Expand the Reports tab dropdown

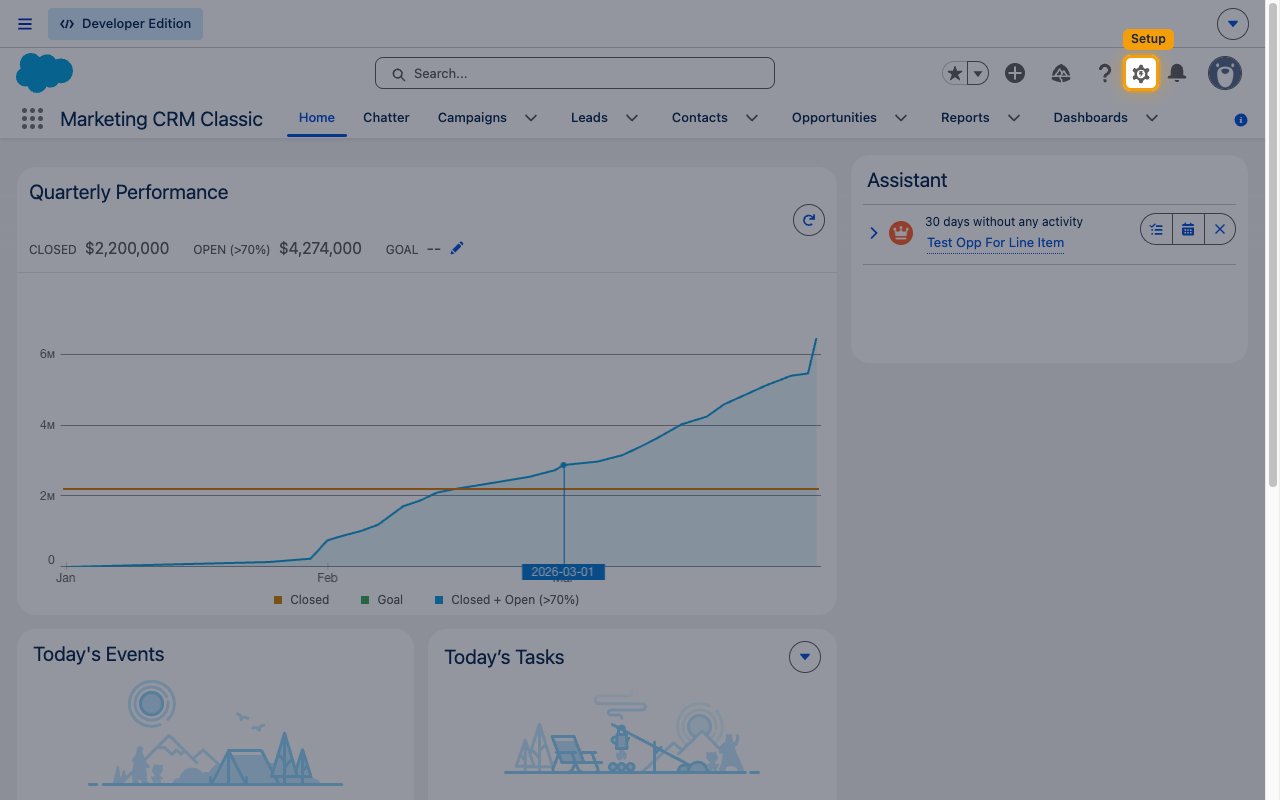[1013, 118]
